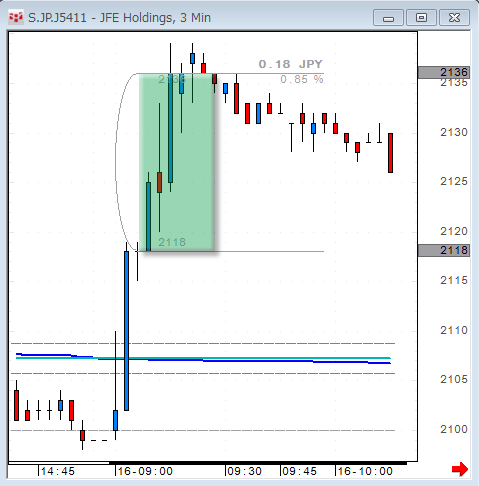Image resolution: width=479 pixels, height=486 pixels.
Task: Click the title 'S.JP.J5411 - JFE Holdings, 3 Min'
Action: (x=119, y=18)
